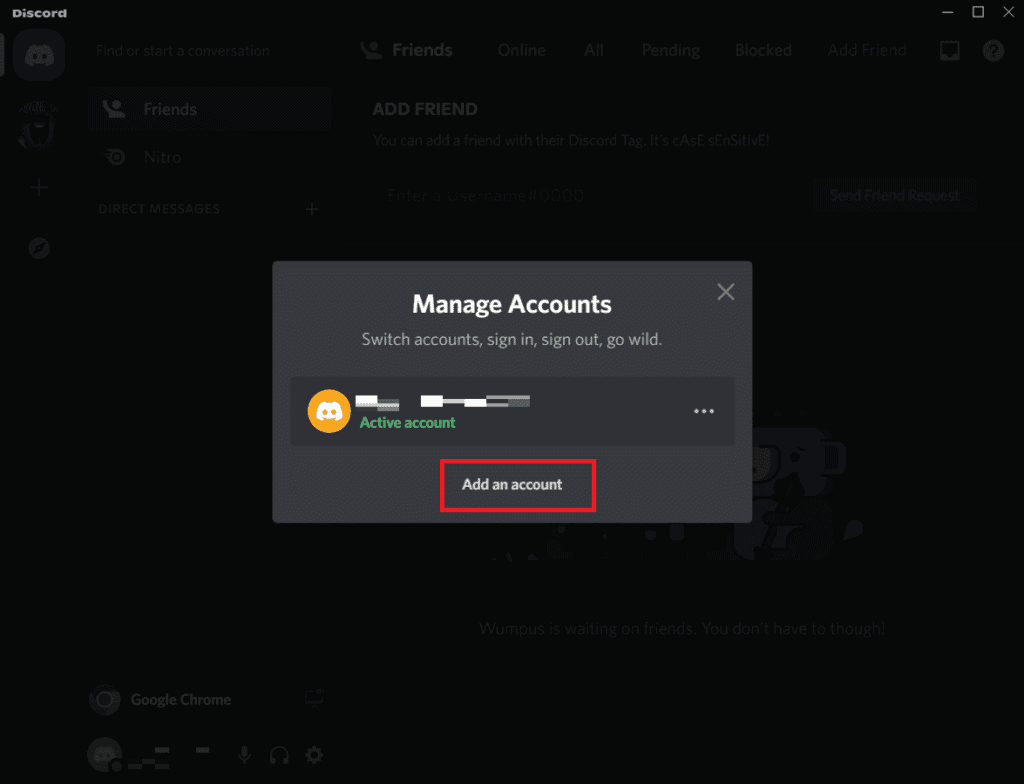Click the Help question mark icon

pos(993,50)
